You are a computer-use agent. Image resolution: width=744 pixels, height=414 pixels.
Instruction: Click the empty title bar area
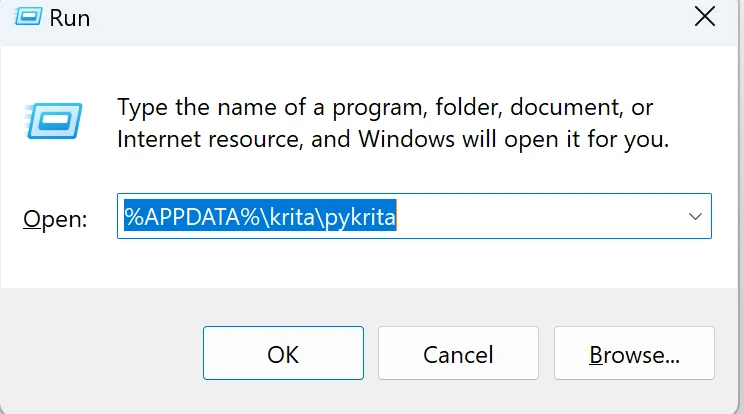click(389, 19)
